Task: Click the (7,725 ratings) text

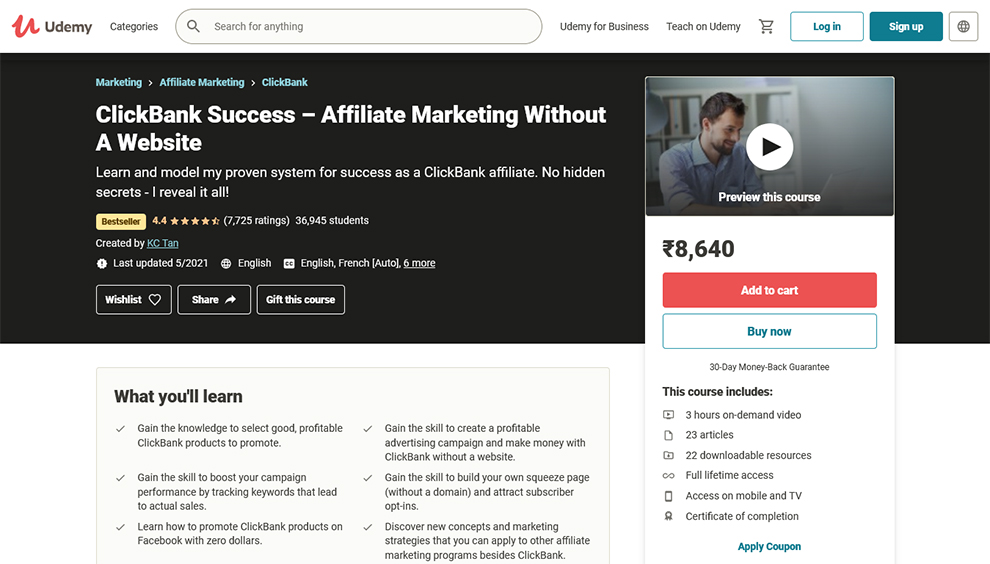Action: [256, 221]
